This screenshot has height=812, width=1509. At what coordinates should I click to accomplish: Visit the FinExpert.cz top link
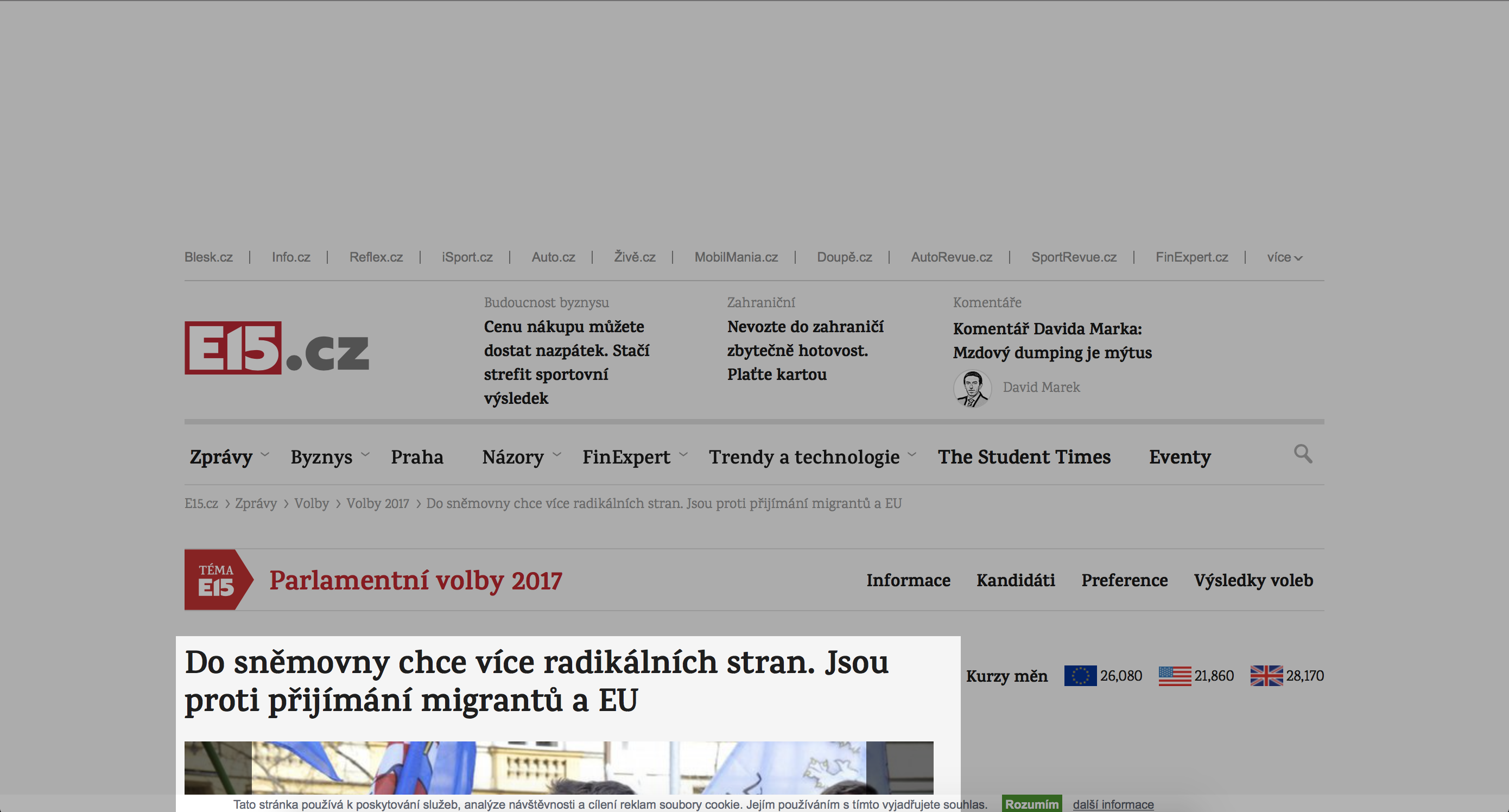[x=1191, y=257]
